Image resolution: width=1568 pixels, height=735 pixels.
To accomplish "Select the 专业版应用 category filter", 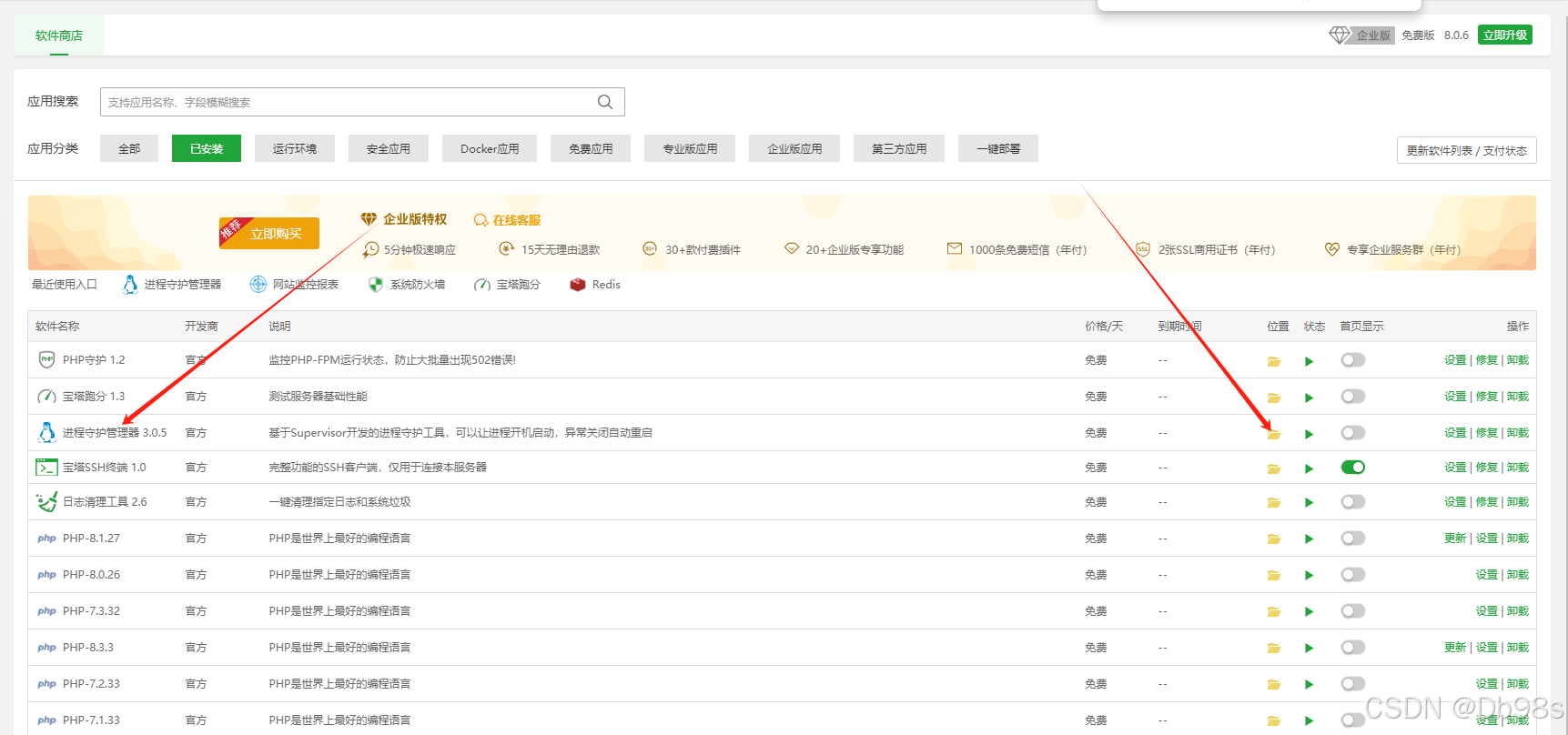I will click(690, 148).
